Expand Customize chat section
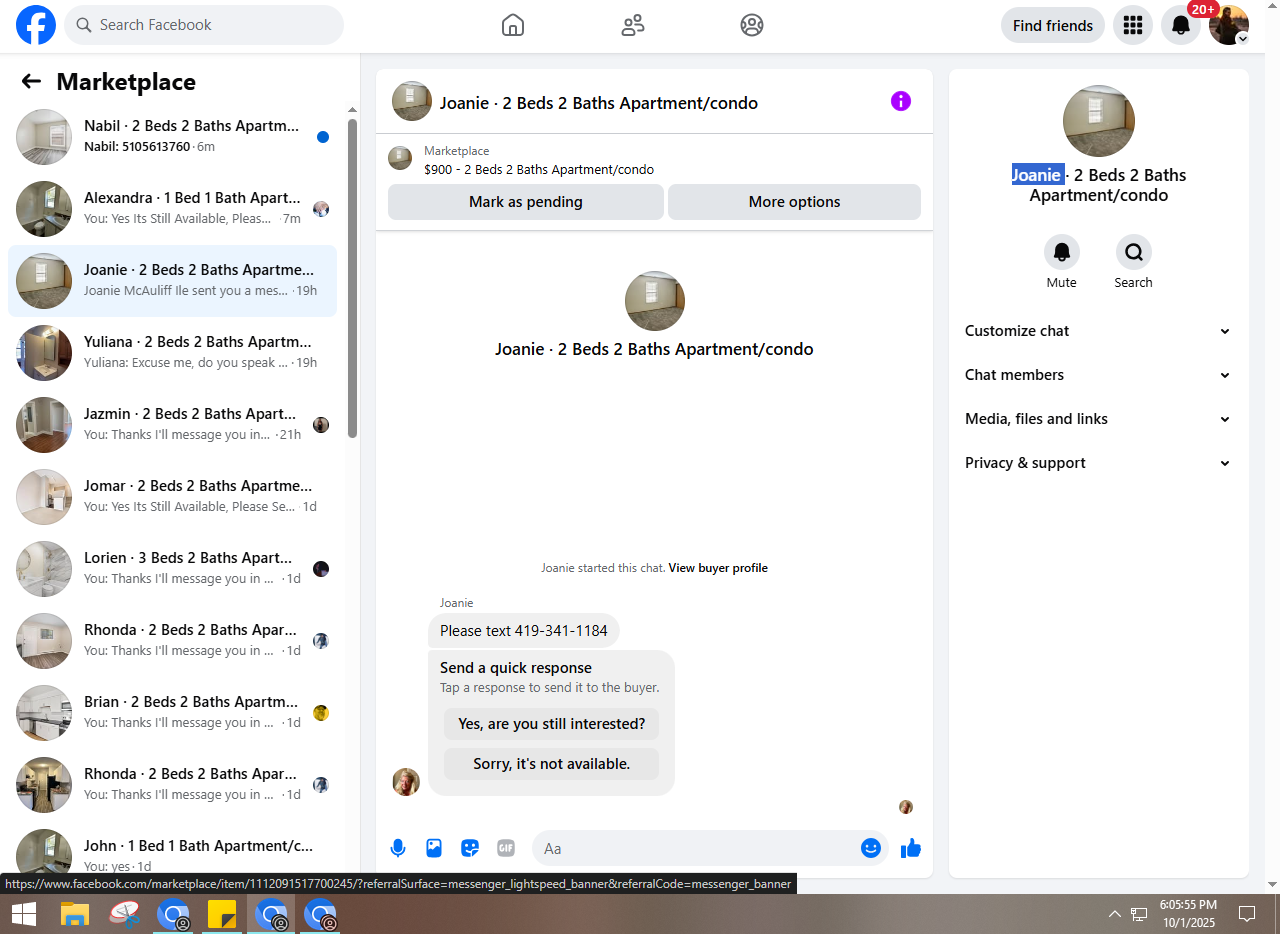The width and height of the screenshot is (1280, 934). click(x=1099, y=331)
